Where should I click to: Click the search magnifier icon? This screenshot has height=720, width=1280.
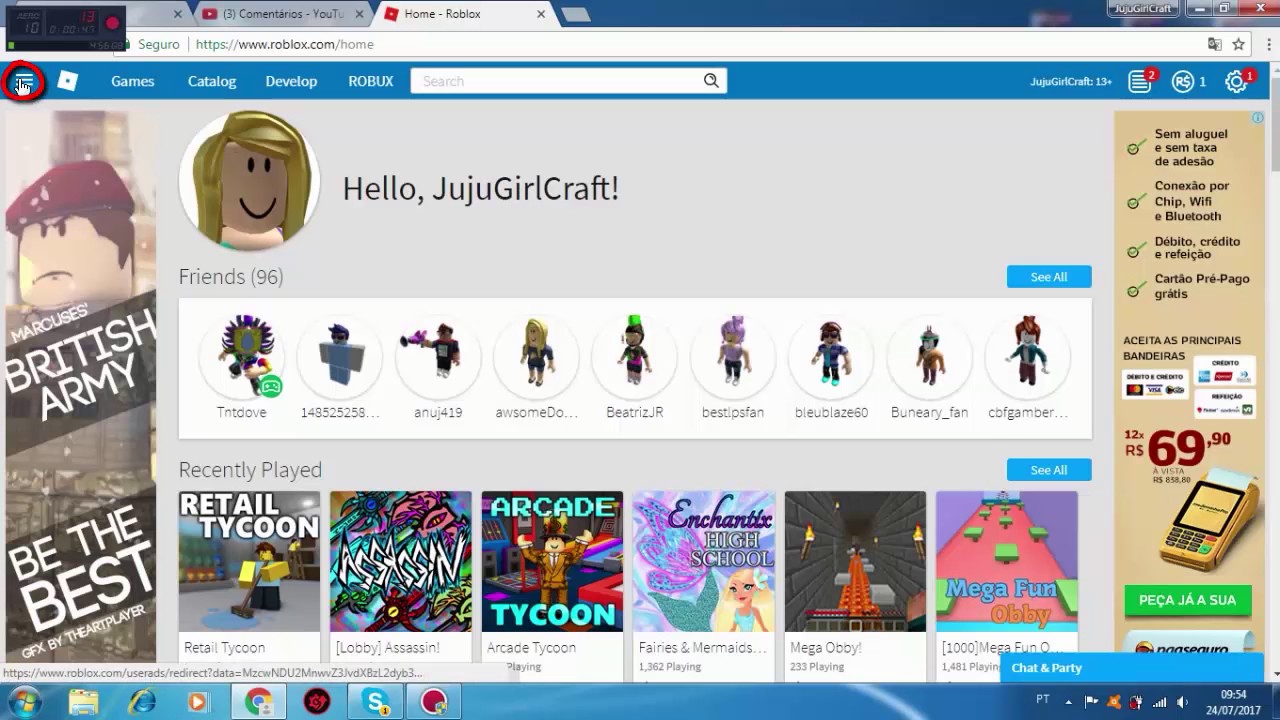(711, 81)
